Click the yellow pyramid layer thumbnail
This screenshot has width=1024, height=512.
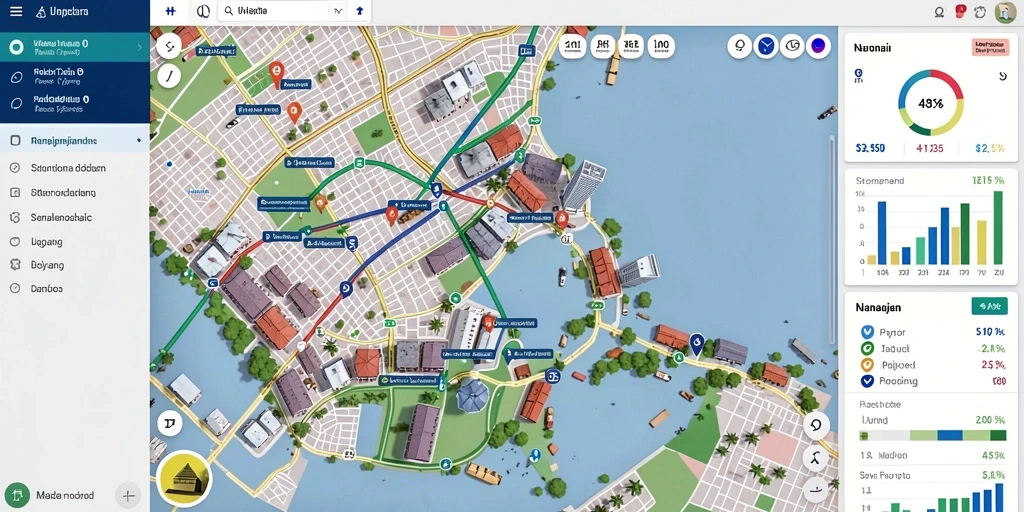coord(185,478)
